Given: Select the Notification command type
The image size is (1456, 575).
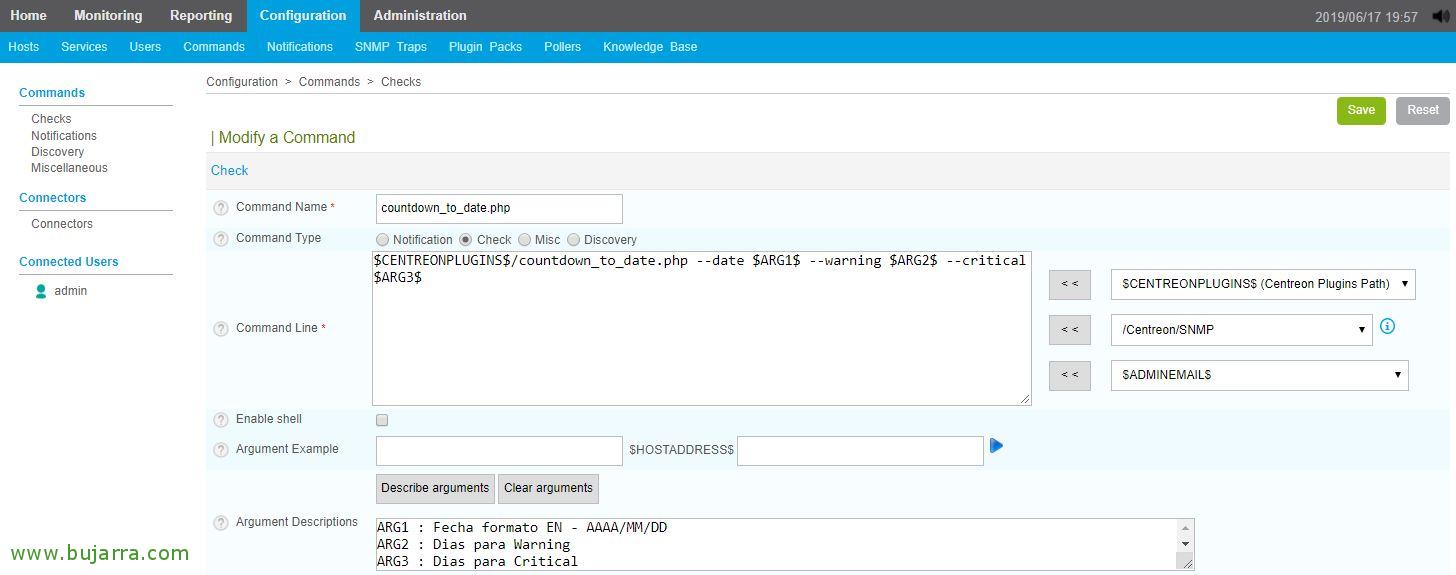Looking at the screenshot, I should [x=382, y=240].
